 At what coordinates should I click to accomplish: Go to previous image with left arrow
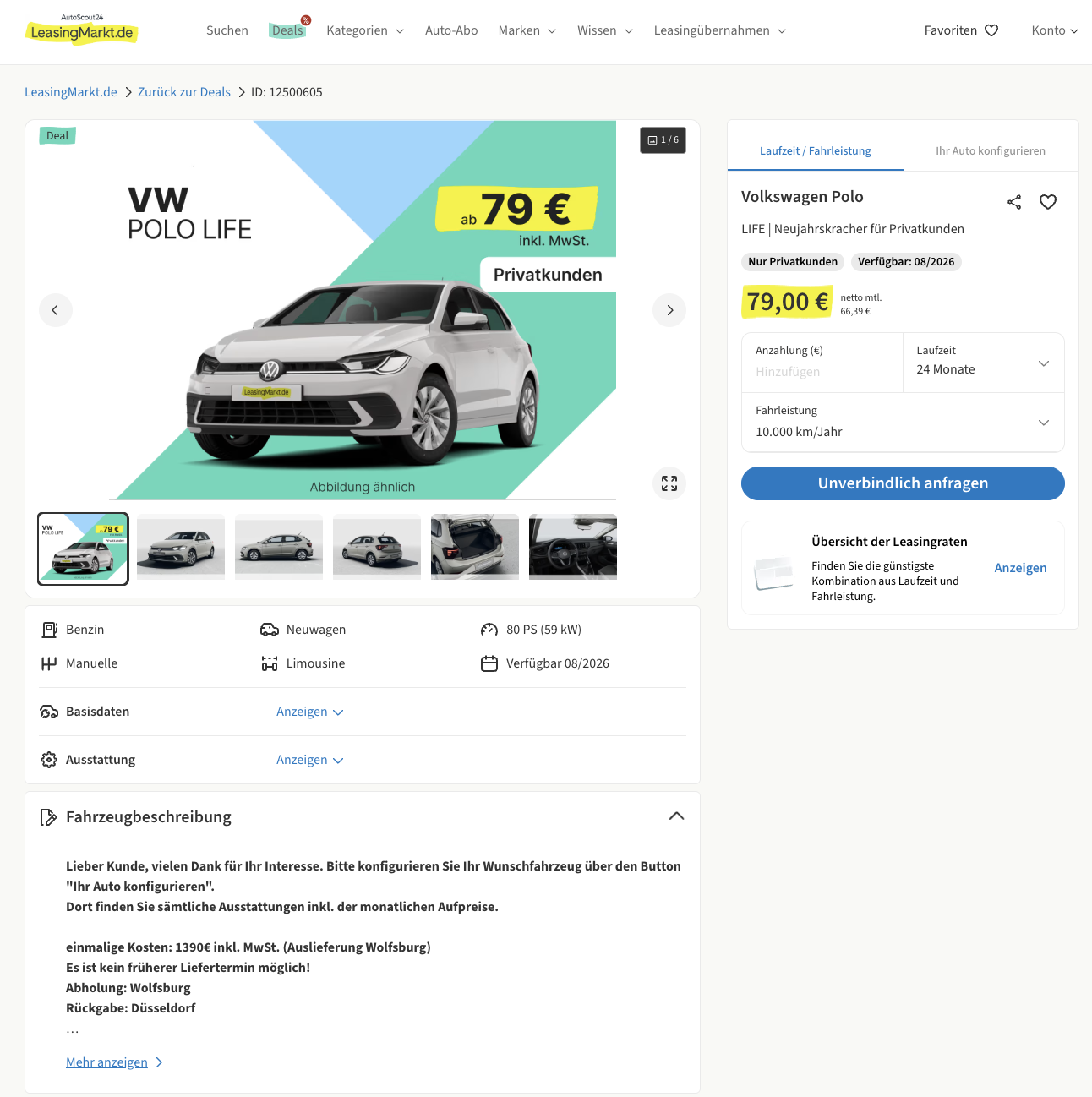[x=56, y=310]
